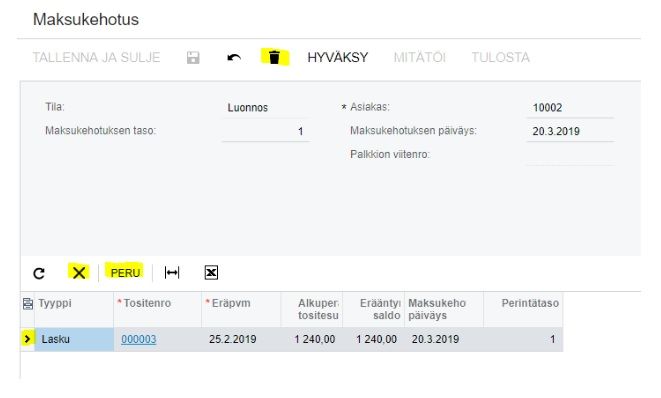Screen dimensions: 661x398
Task: Click PERU button in grid toolbar
Action: (125, 273)
